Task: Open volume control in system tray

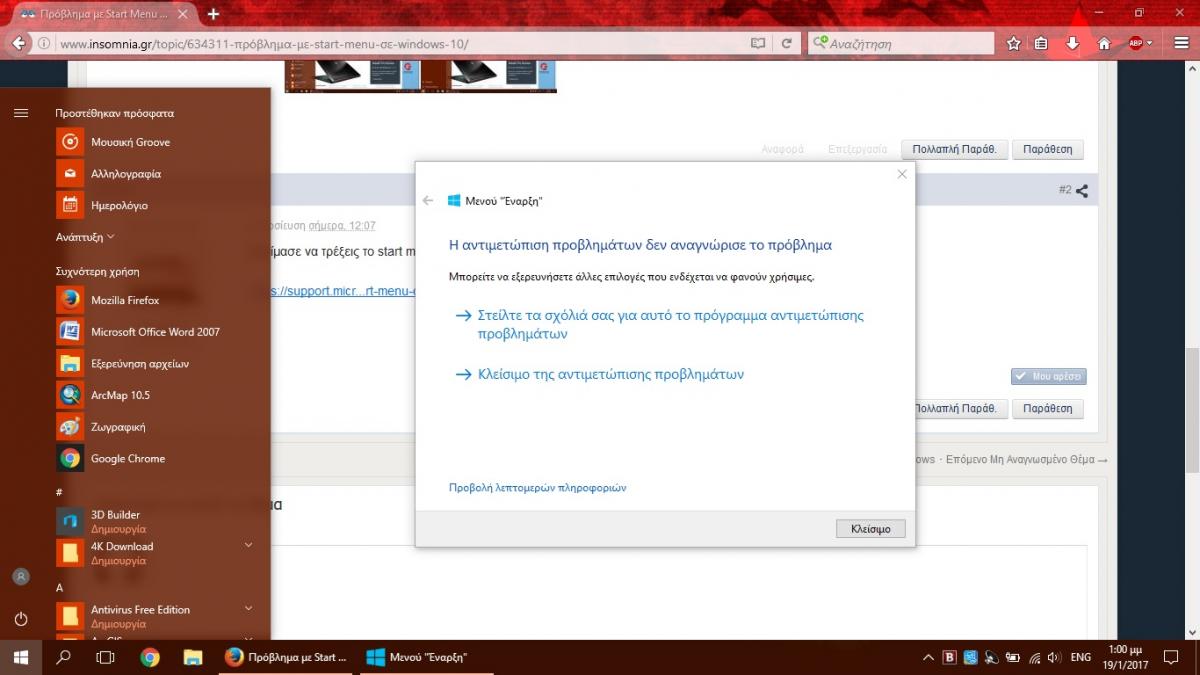Action: 1053,657
